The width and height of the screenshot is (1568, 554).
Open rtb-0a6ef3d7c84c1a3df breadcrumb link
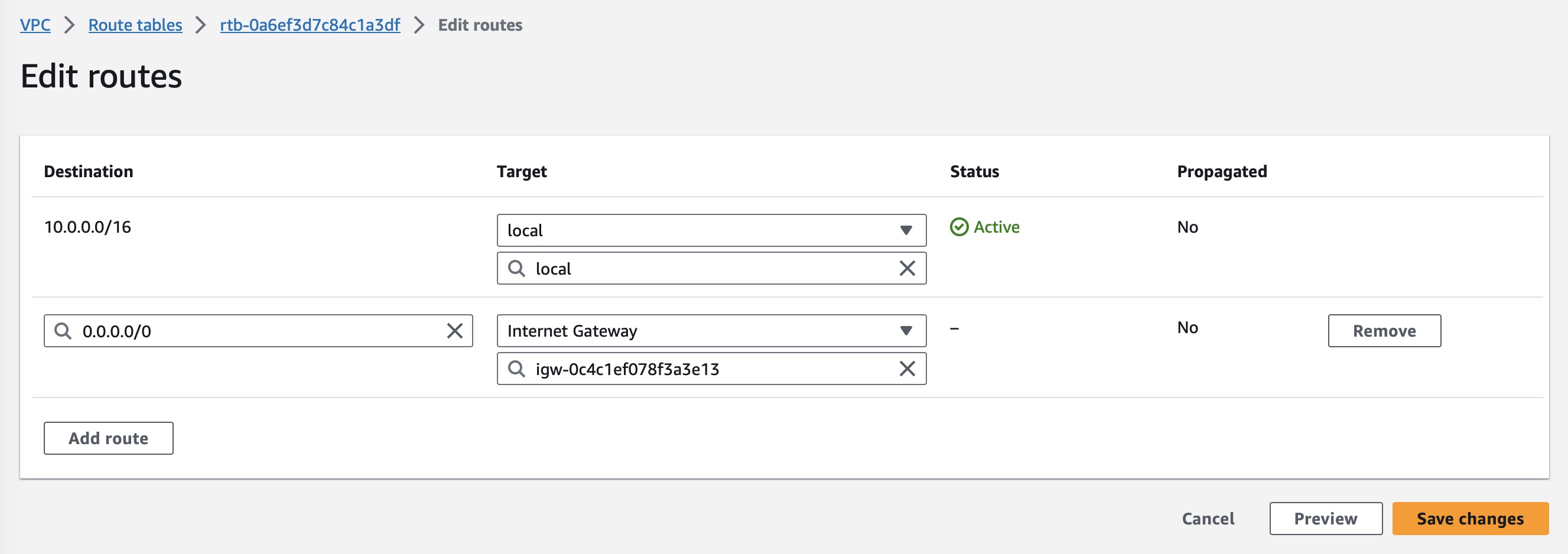[310, 25]
